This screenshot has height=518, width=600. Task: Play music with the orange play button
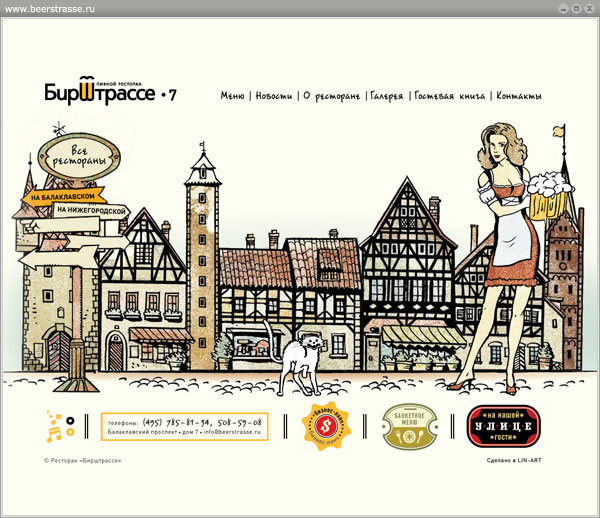tap(70, 432)
